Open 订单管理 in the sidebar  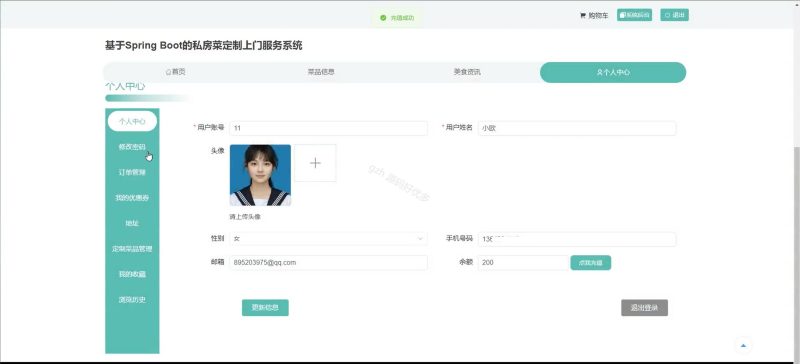pyautogui.click(x=132, y=172)
